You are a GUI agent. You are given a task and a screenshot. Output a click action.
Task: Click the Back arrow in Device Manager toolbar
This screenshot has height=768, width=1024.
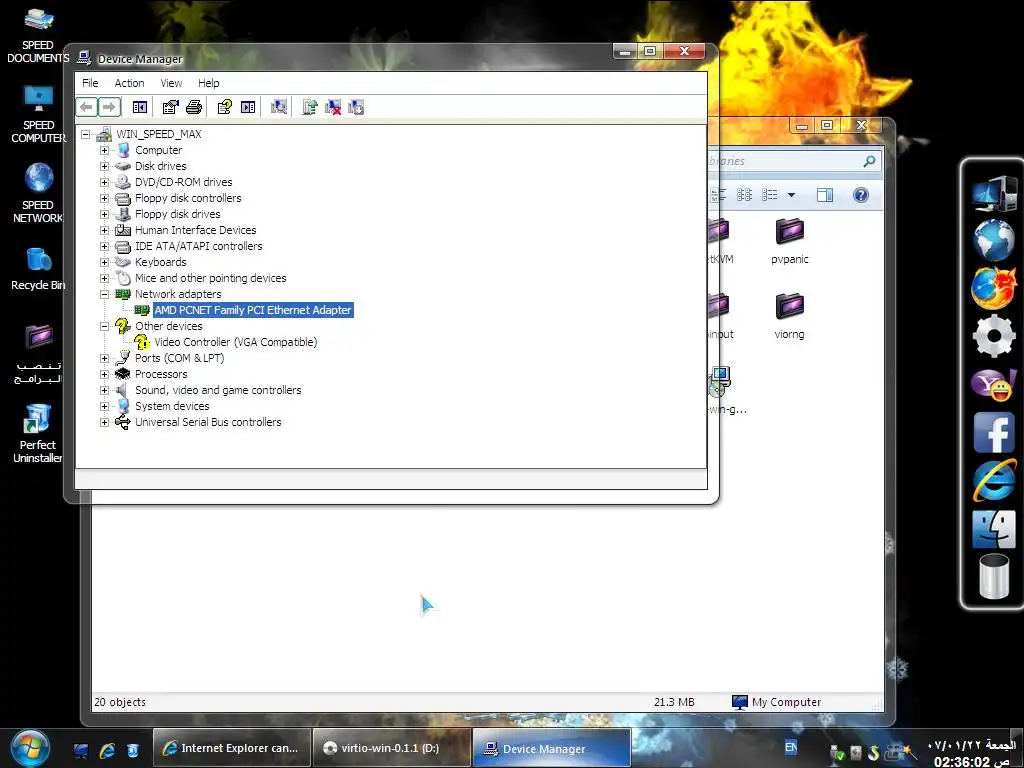click(x=87, y=106)
